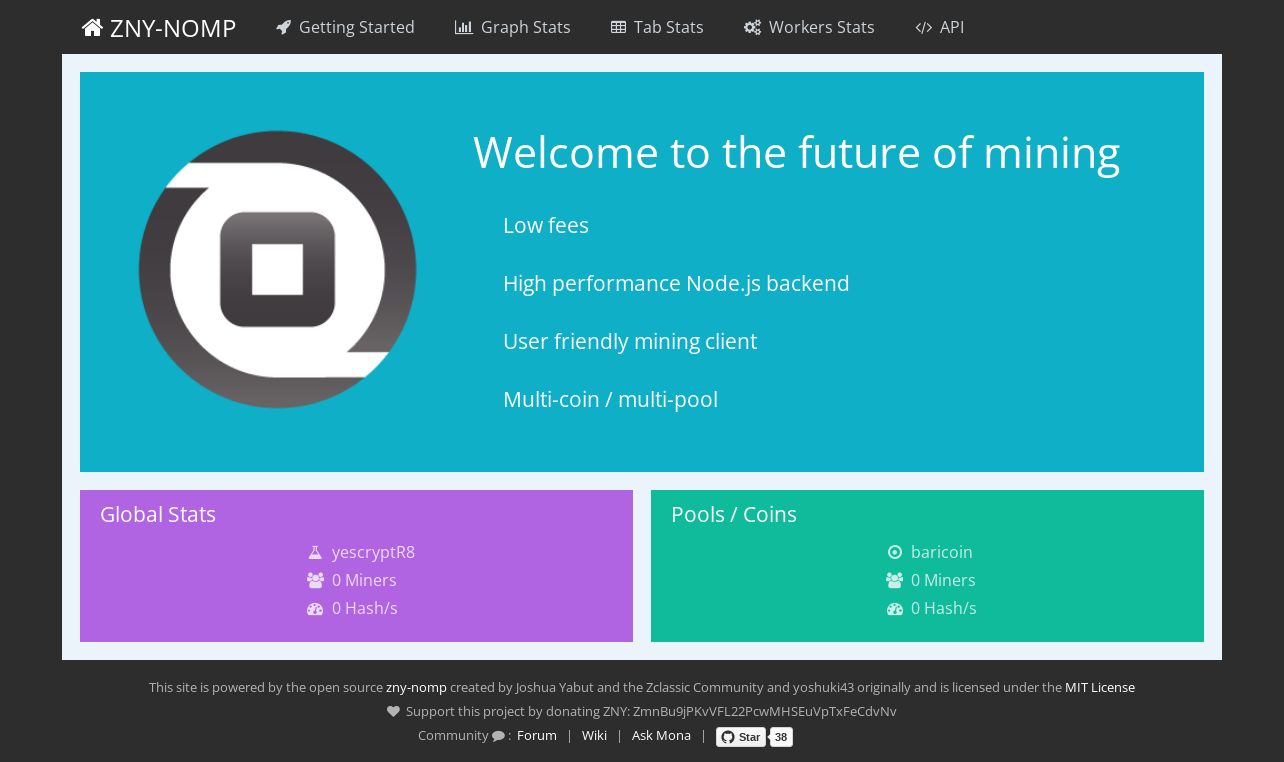Open the Wiki link in footer
1284x762 pixels.
pyautogui.click(x=594, y=736)
